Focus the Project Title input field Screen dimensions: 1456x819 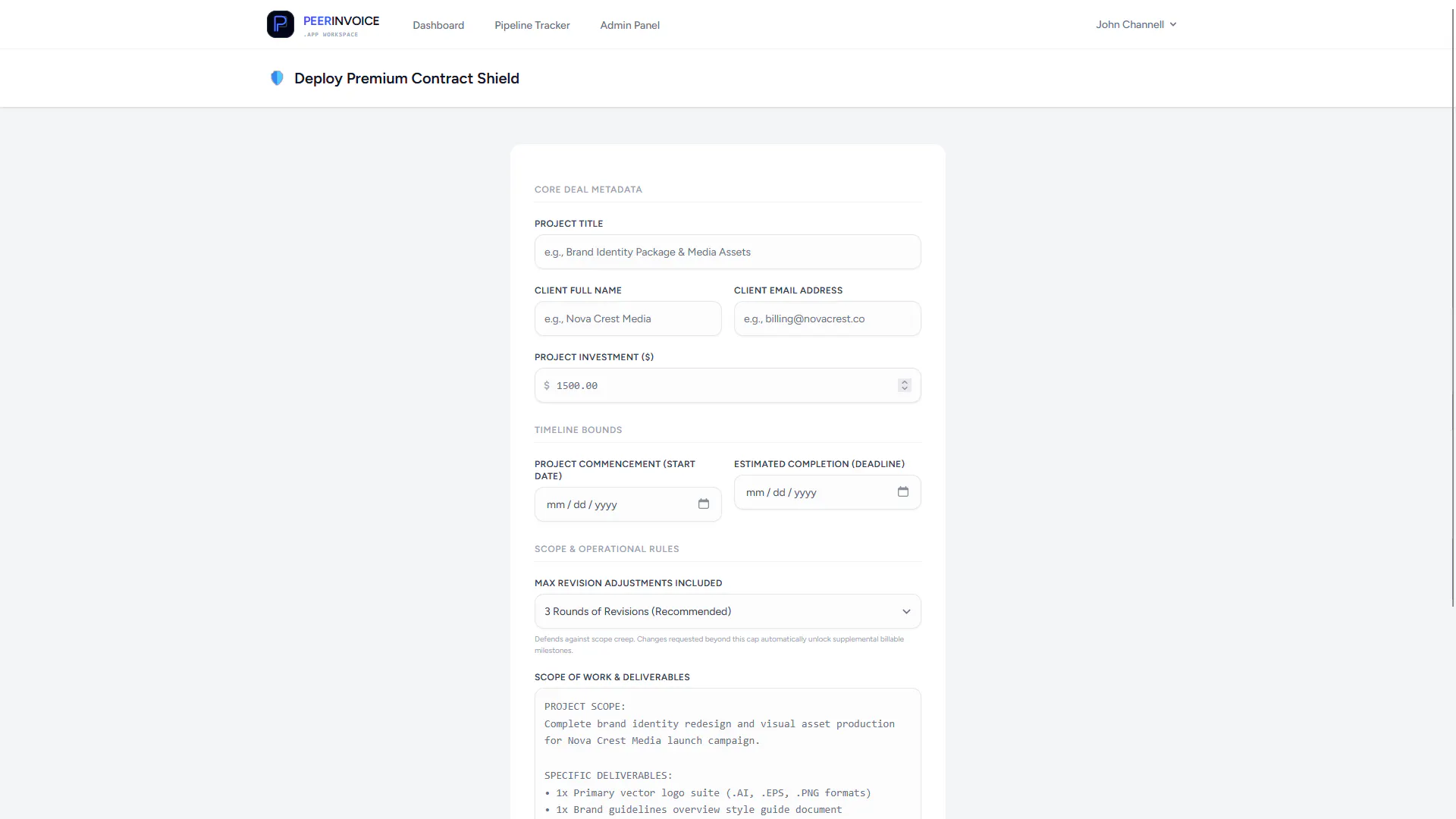point(727,252)
